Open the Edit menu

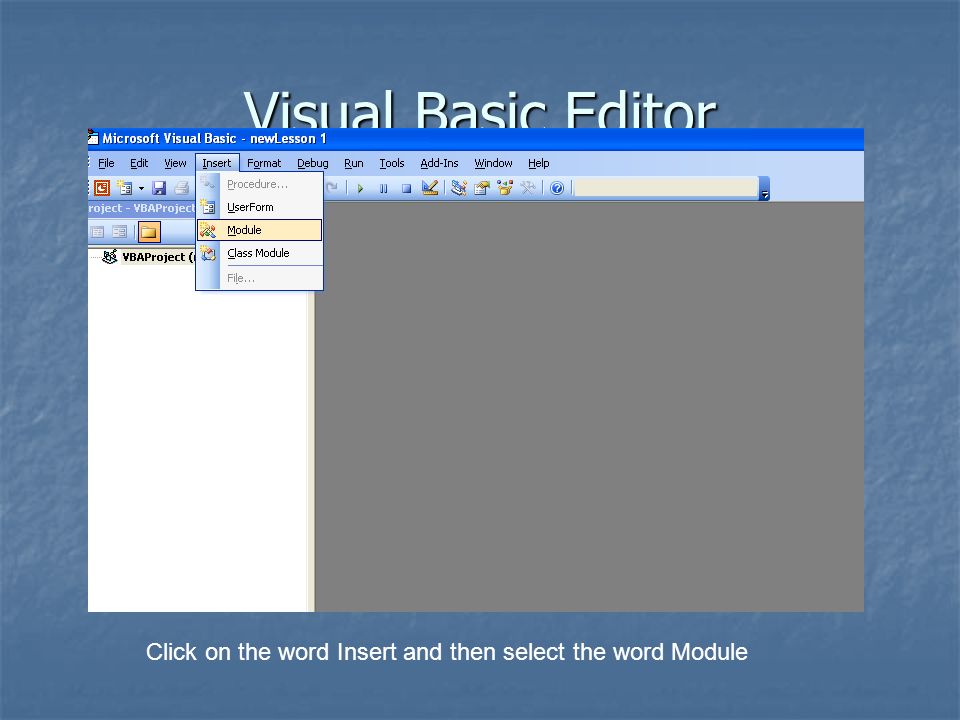pyautogui.click(x=139, y=163)
